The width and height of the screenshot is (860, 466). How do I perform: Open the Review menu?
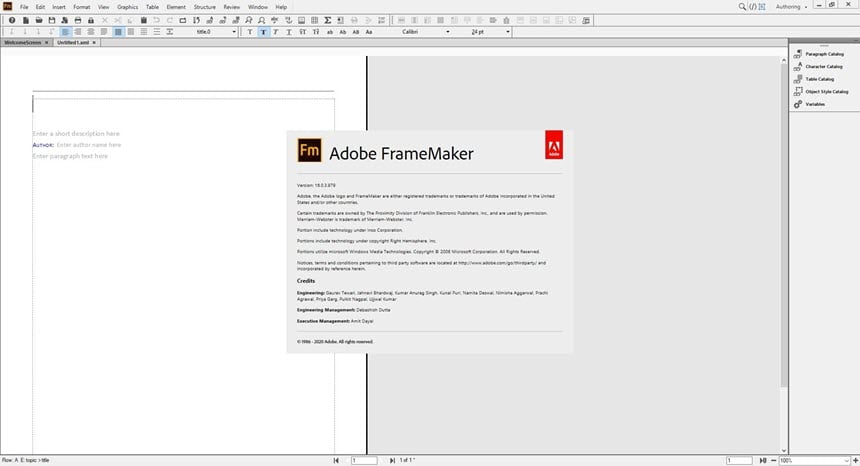tap(231, 7)
